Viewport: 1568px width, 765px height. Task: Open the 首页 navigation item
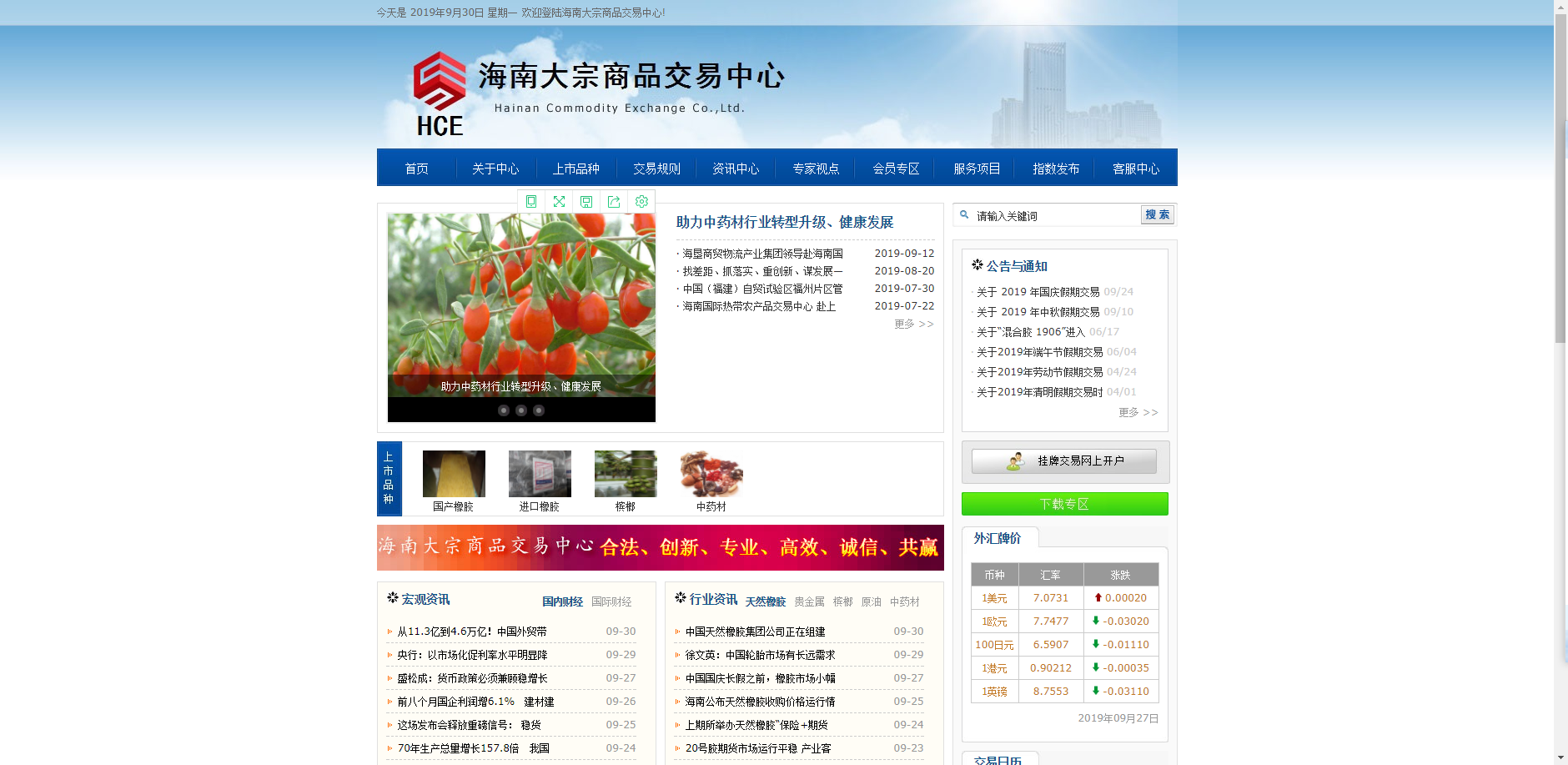(x=417, y=169)
